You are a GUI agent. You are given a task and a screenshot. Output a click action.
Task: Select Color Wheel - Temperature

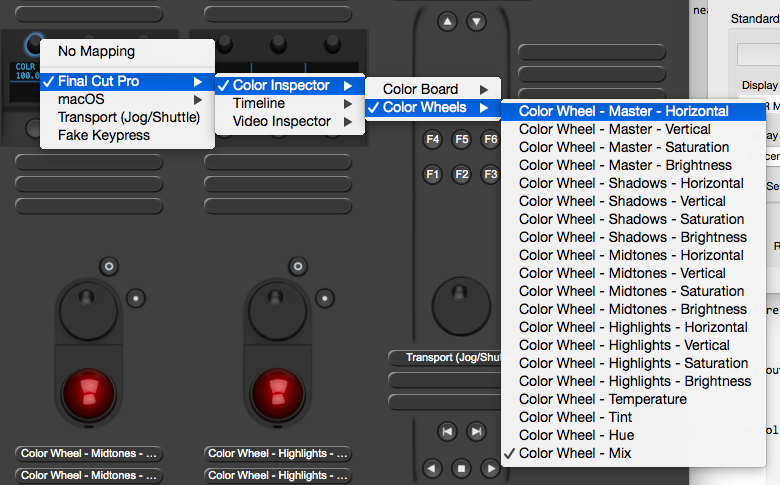pos(633,399)
